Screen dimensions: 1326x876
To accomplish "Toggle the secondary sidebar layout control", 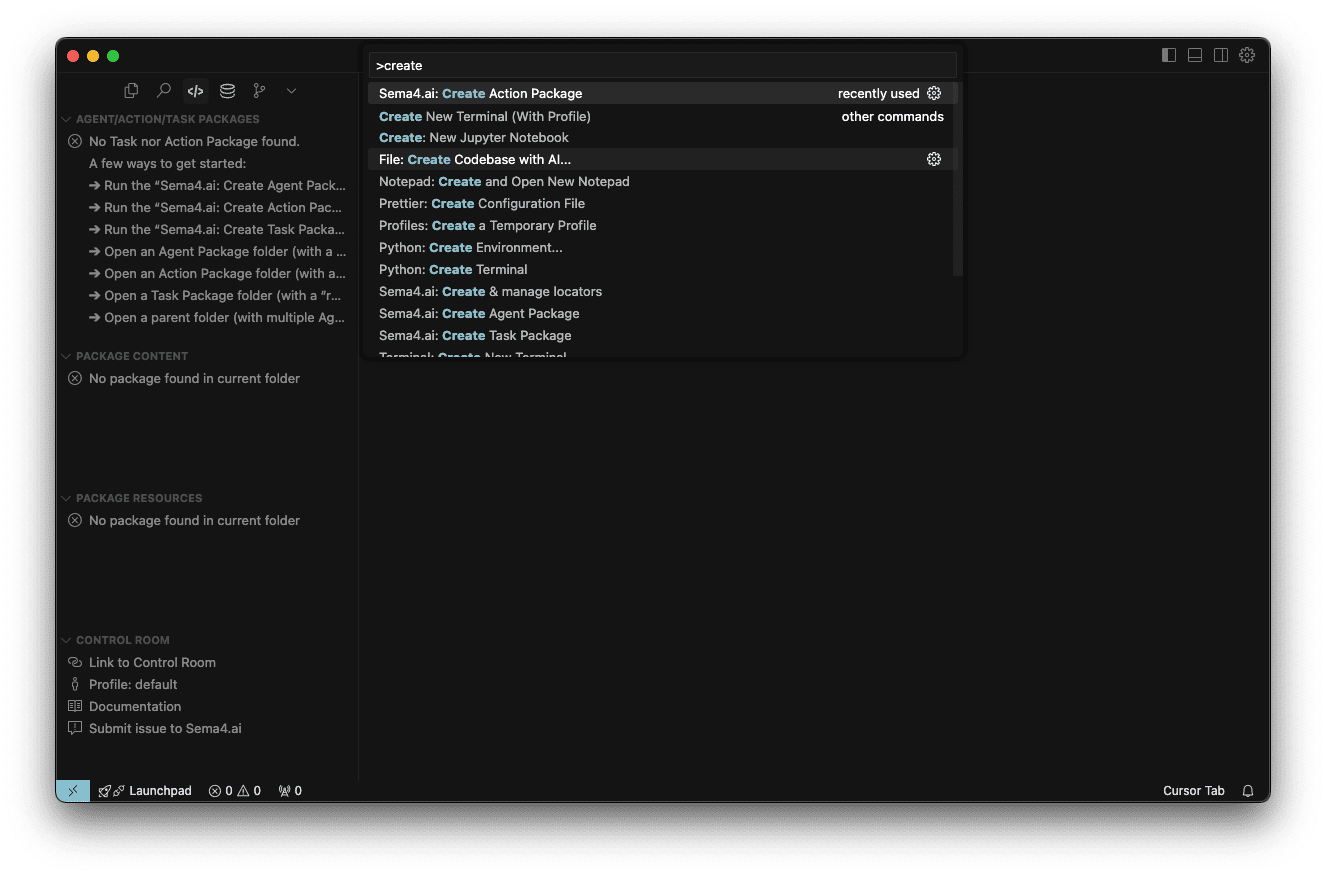I will 1221,55.
